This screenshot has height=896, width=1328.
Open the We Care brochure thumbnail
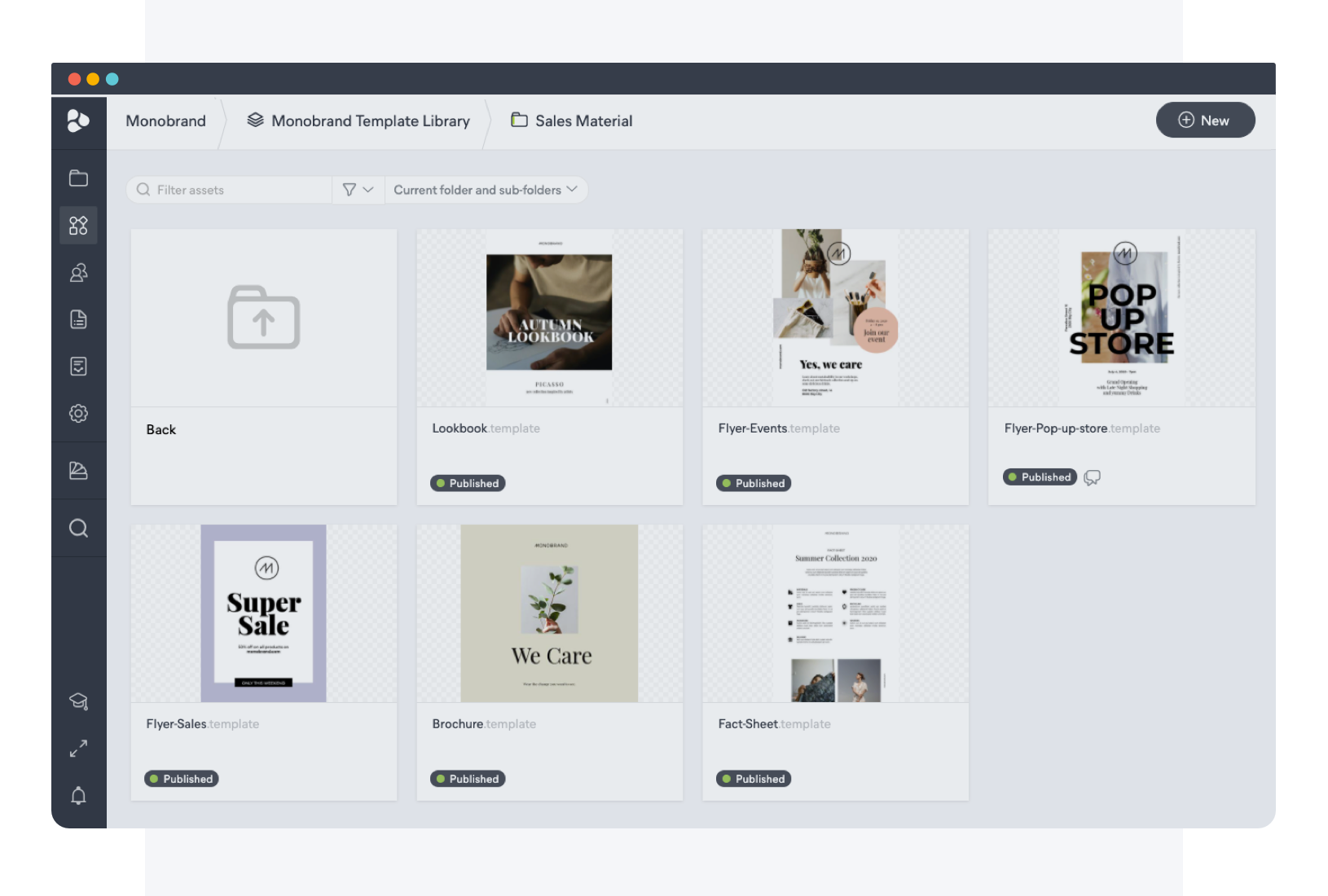[549, 613]
